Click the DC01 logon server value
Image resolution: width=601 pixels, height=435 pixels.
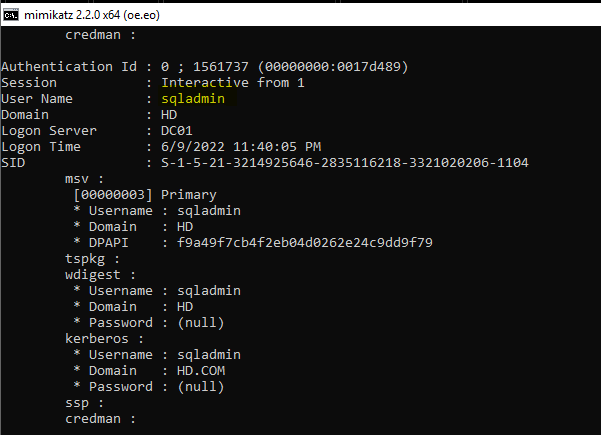[x=177, y=131]
